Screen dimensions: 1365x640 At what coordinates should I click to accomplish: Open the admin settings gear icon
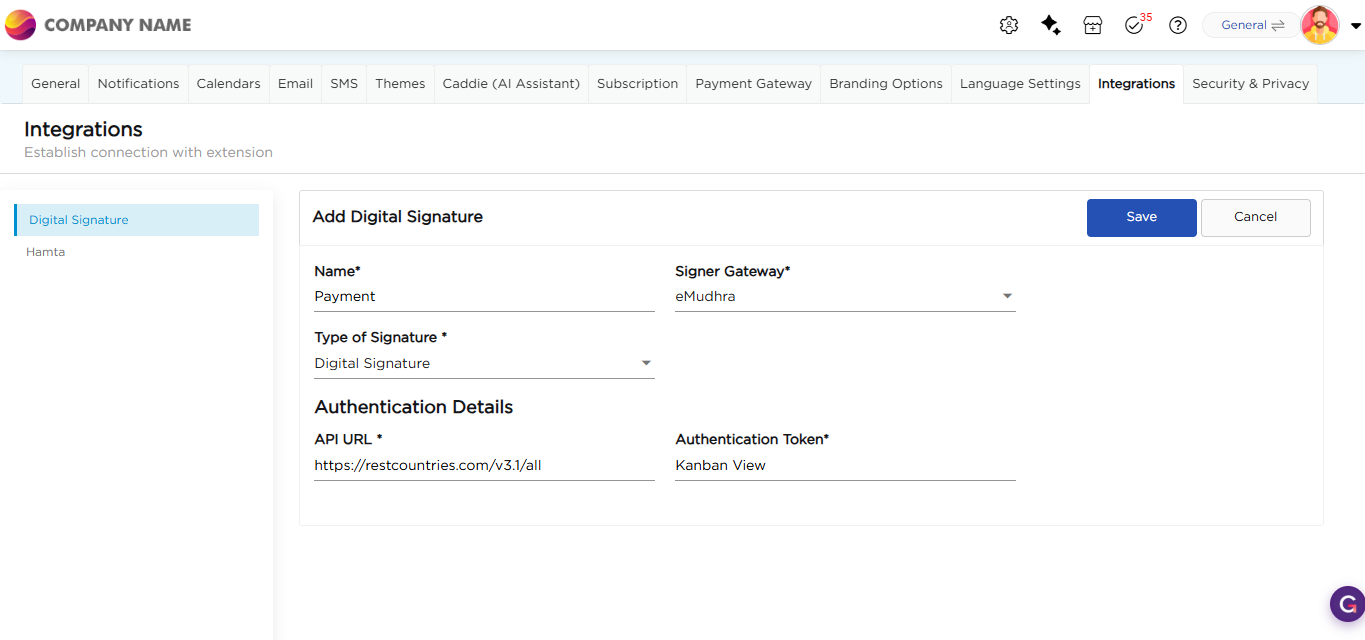[x=1009, y=26]
